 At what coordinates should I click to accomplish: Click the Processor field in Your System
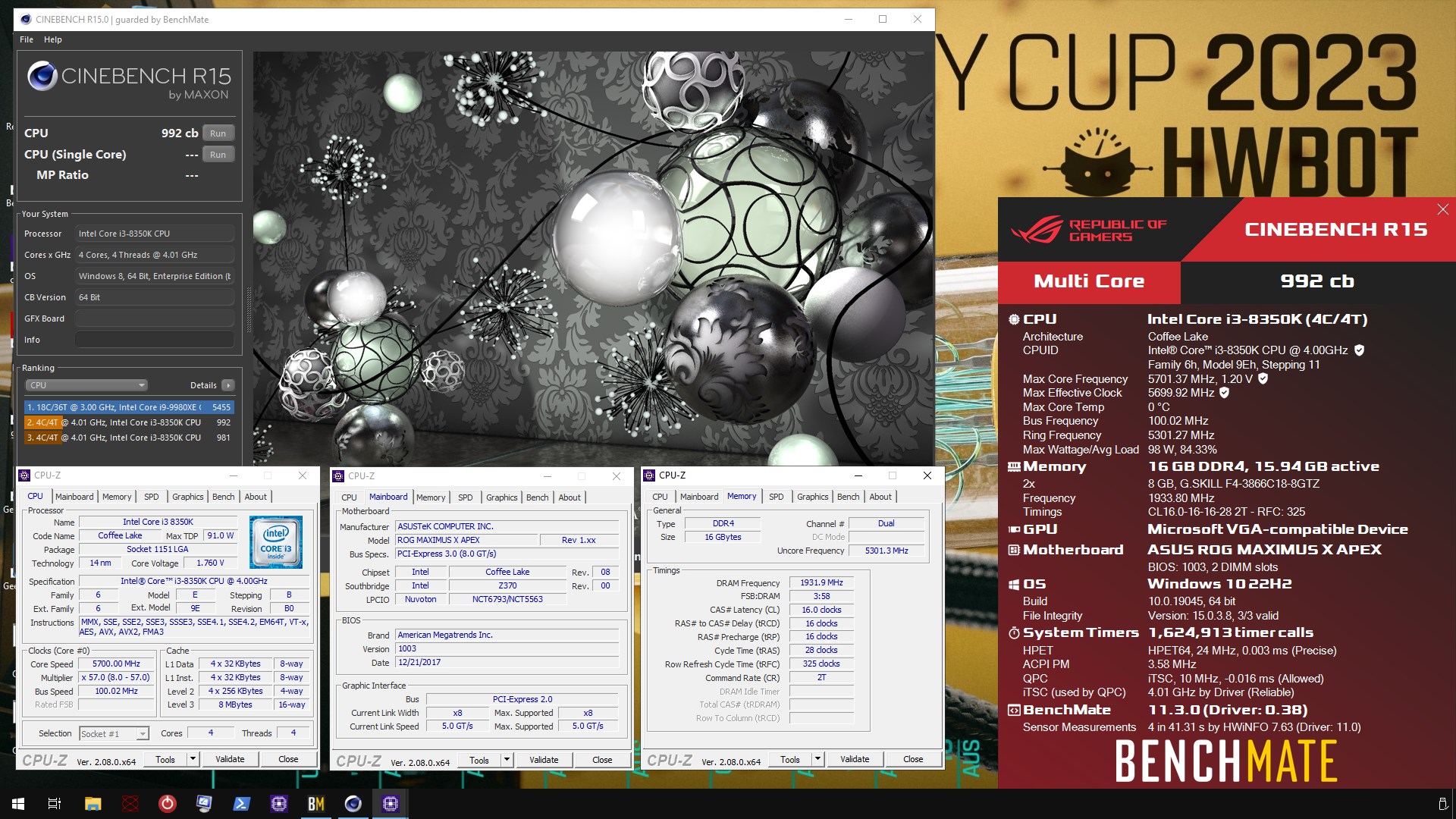(x=155, y=234)
